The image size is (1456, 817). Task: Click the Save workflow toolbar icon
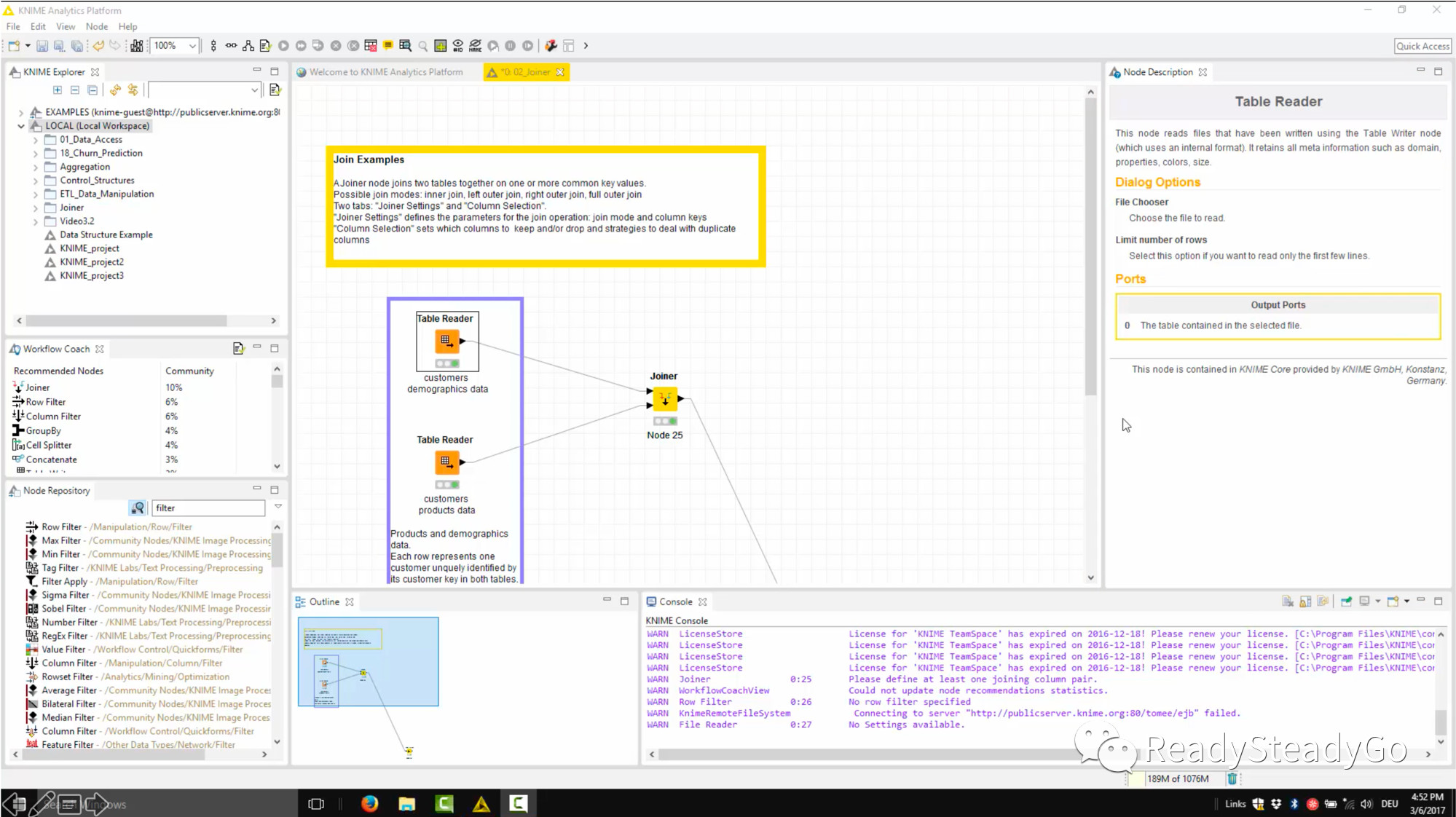tap(42, 46)
